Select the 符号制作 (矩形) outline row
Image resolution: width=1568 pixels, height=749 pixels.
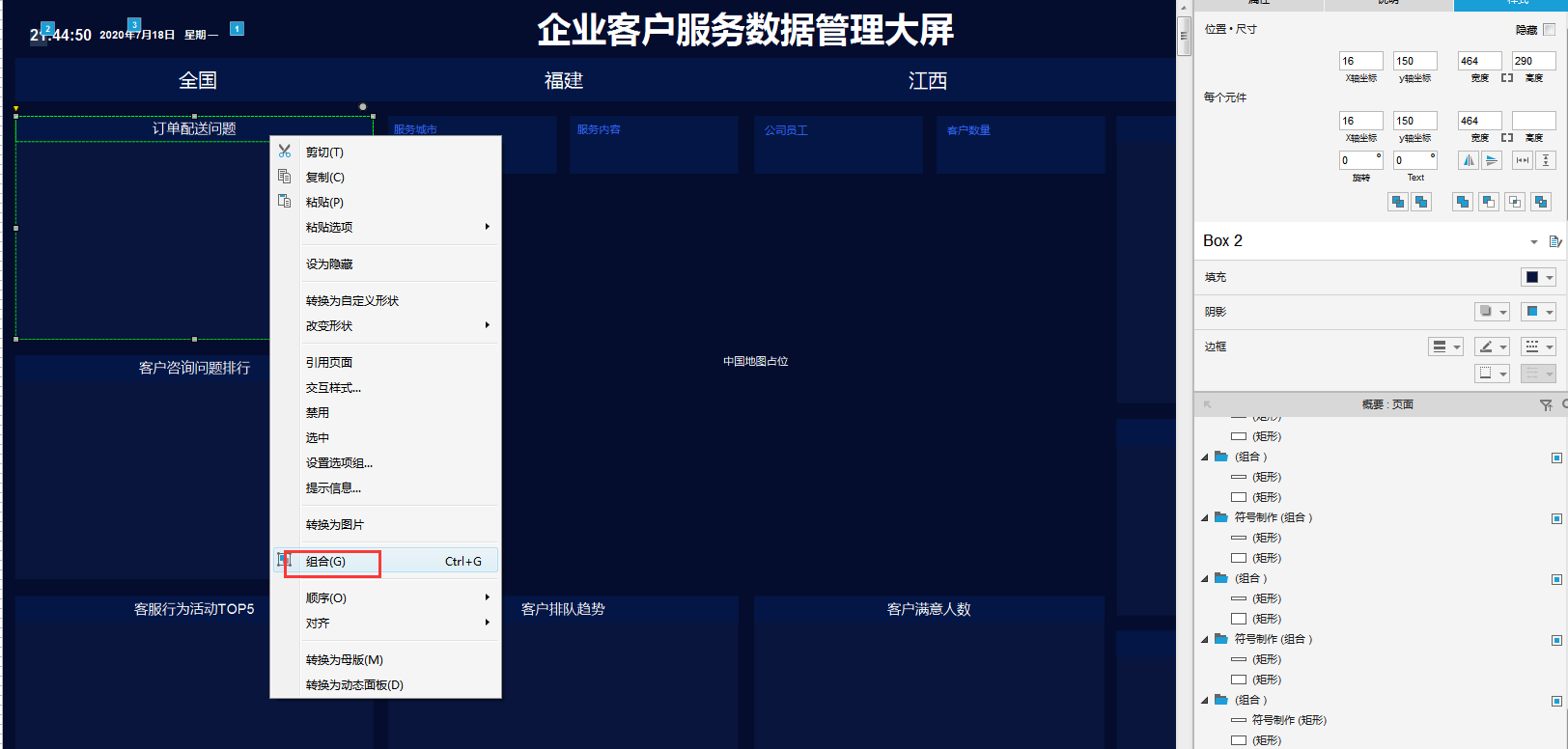1381,720
